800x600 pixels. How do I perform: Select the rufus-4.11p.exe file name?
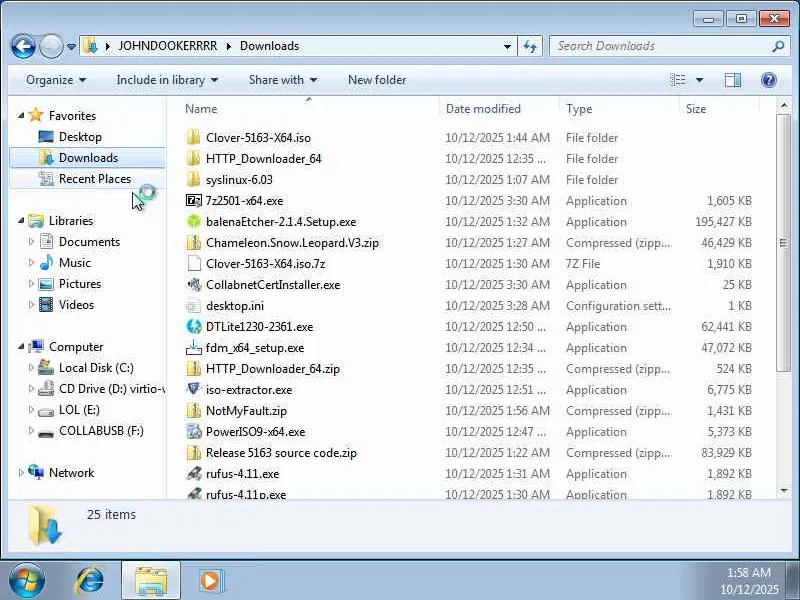[x=246, y=494]
